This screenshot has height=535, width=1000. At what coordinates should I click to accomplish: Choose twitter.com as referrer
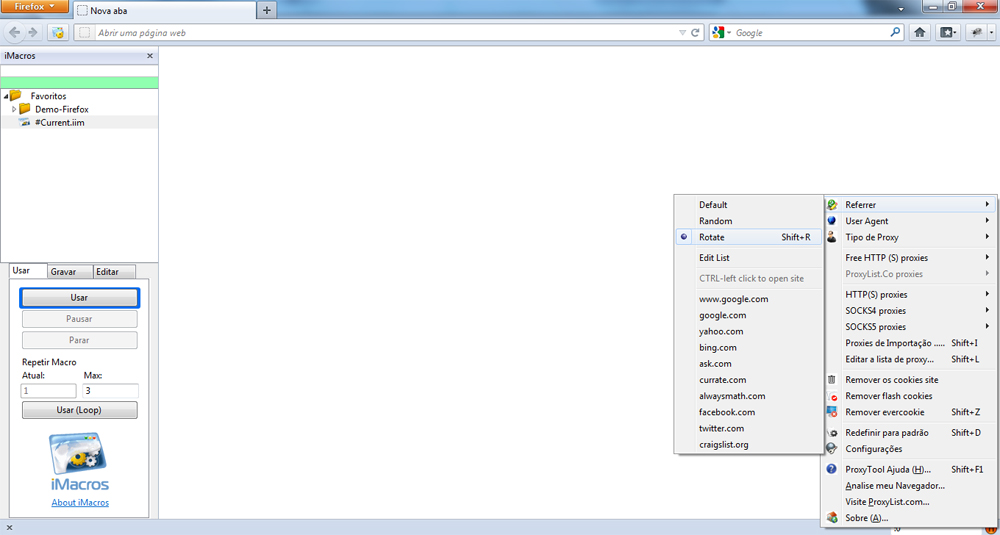749,429
